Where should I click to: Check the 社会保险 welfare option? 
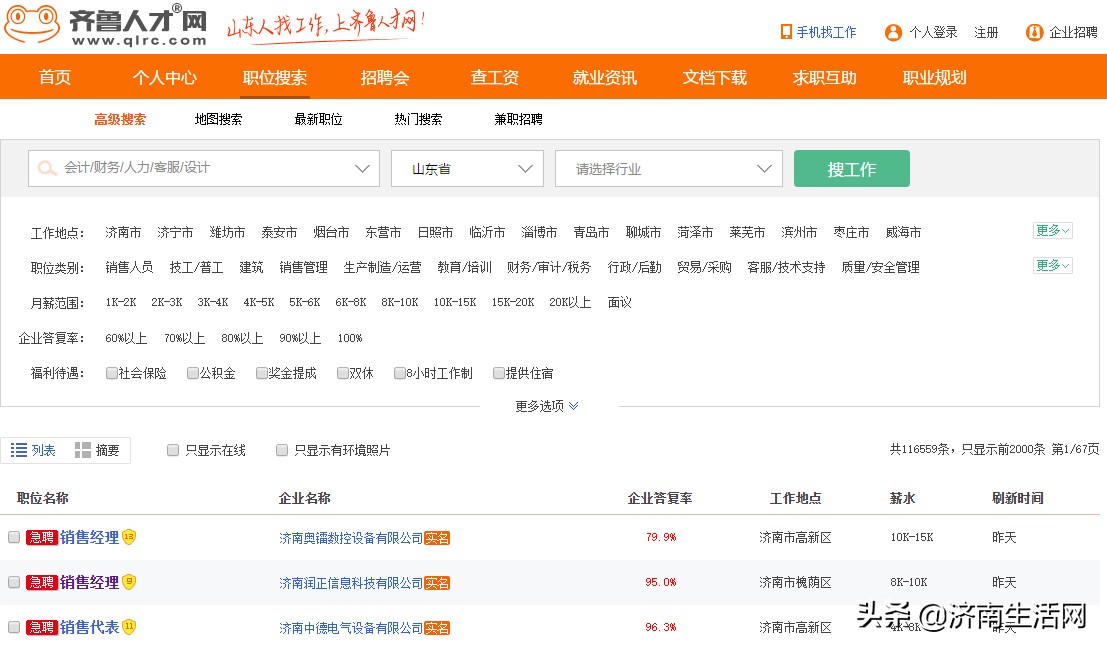coord(111,372)
